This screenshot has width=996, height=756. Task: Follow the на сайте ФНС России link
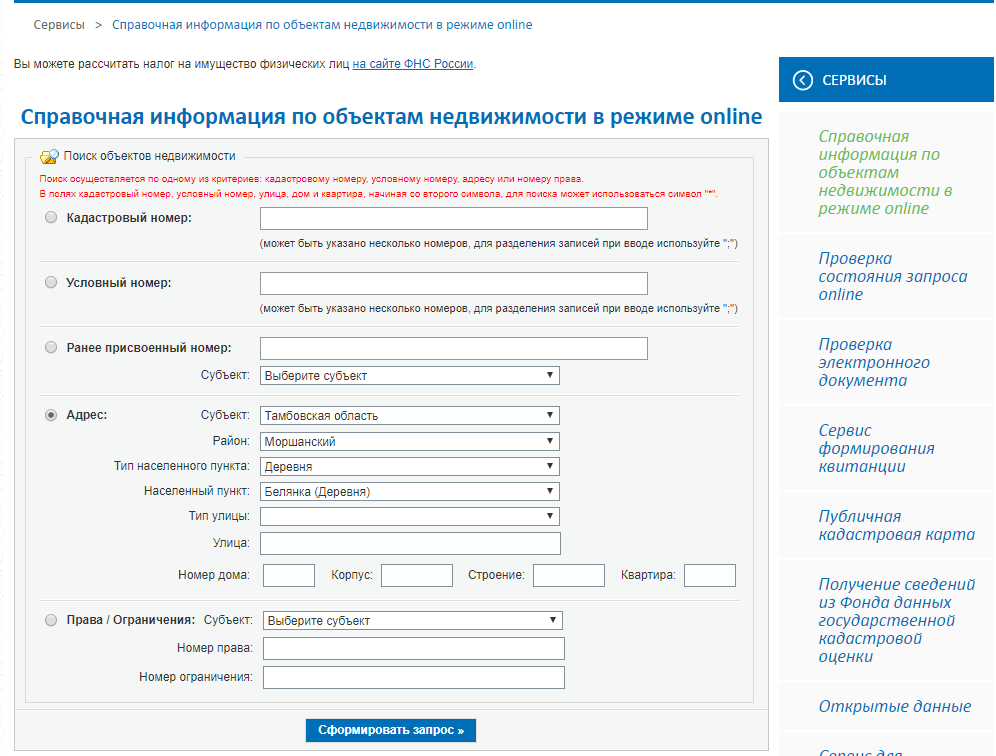(413, 64)
